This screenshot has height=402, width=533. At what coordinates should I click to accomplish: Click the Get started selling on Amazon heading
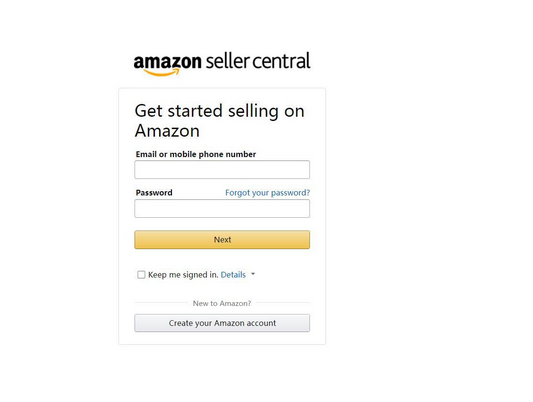220,121
